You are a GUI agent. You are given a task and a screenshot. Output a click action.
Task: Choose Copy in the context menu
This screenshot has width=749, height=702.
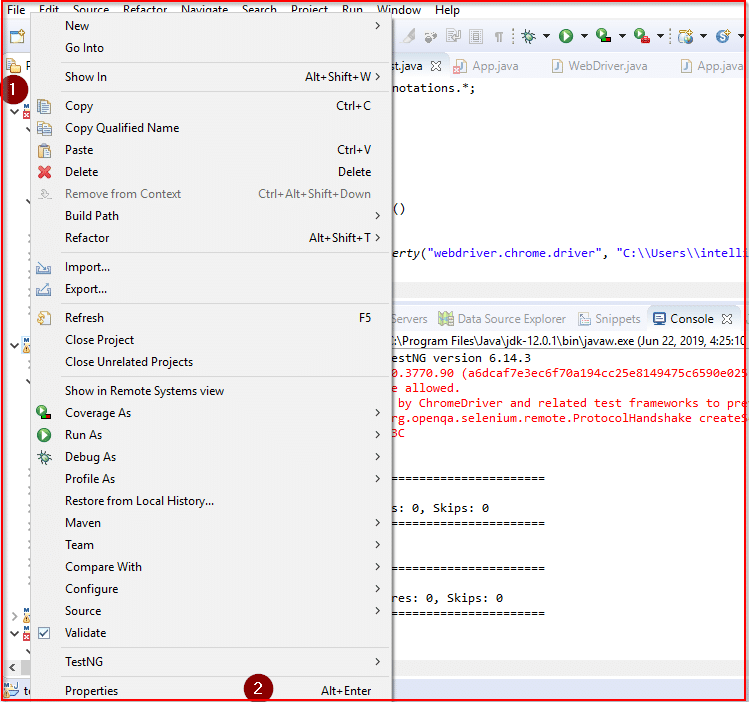click(211, 106)
